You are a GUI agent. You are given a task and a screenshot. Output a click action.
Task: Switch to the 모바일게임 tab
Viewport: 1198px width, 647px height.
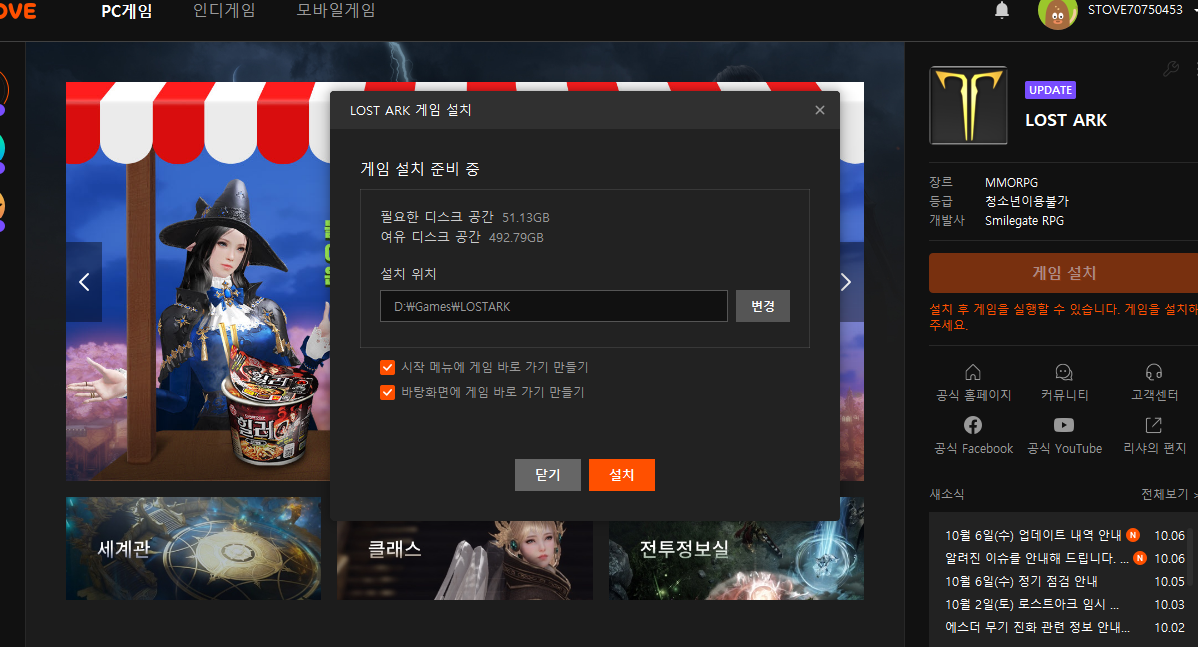click(336, 11)
